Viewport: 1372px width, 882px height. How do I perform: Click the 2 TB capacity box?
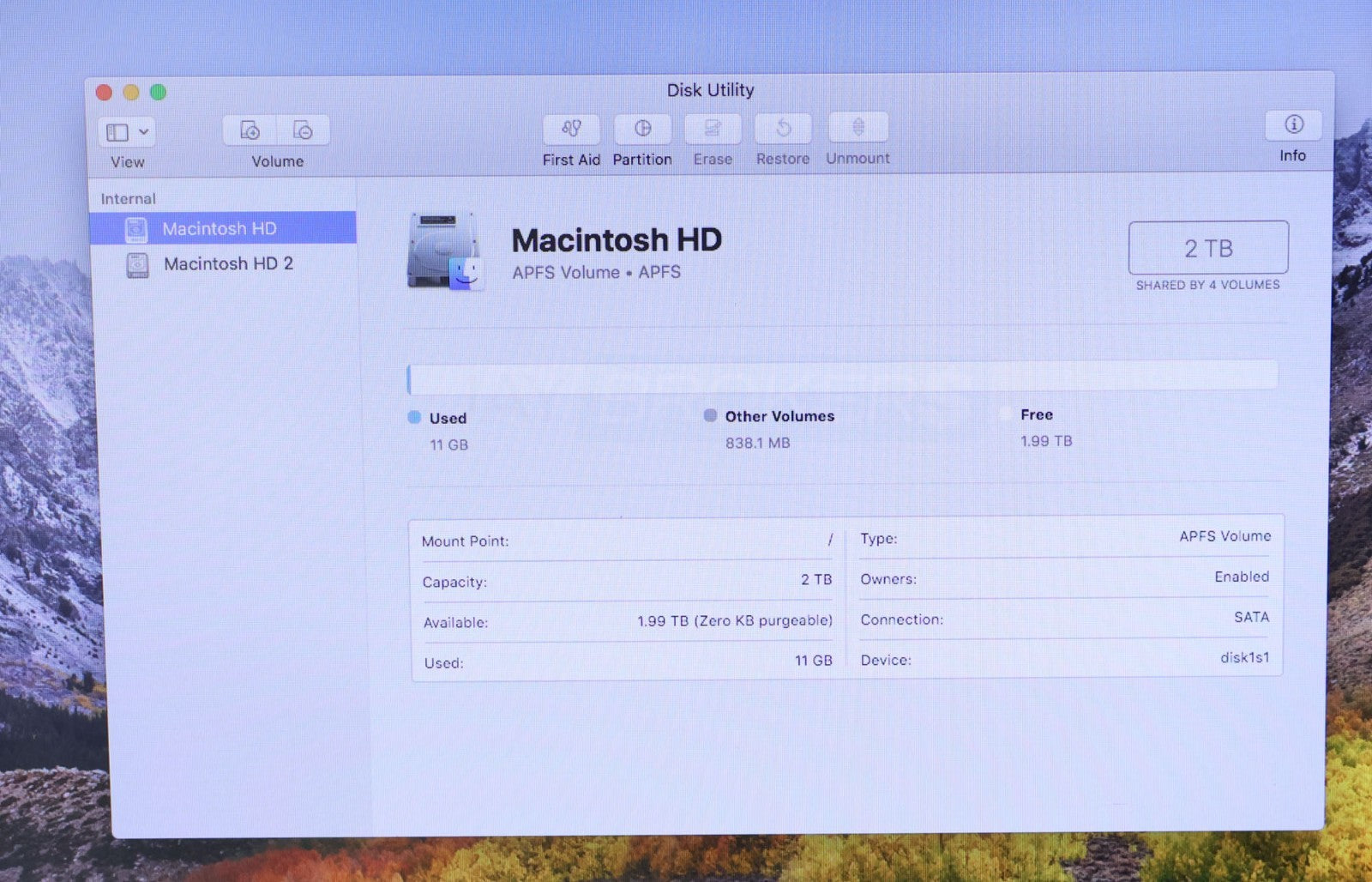click(x=1208, y=248)
